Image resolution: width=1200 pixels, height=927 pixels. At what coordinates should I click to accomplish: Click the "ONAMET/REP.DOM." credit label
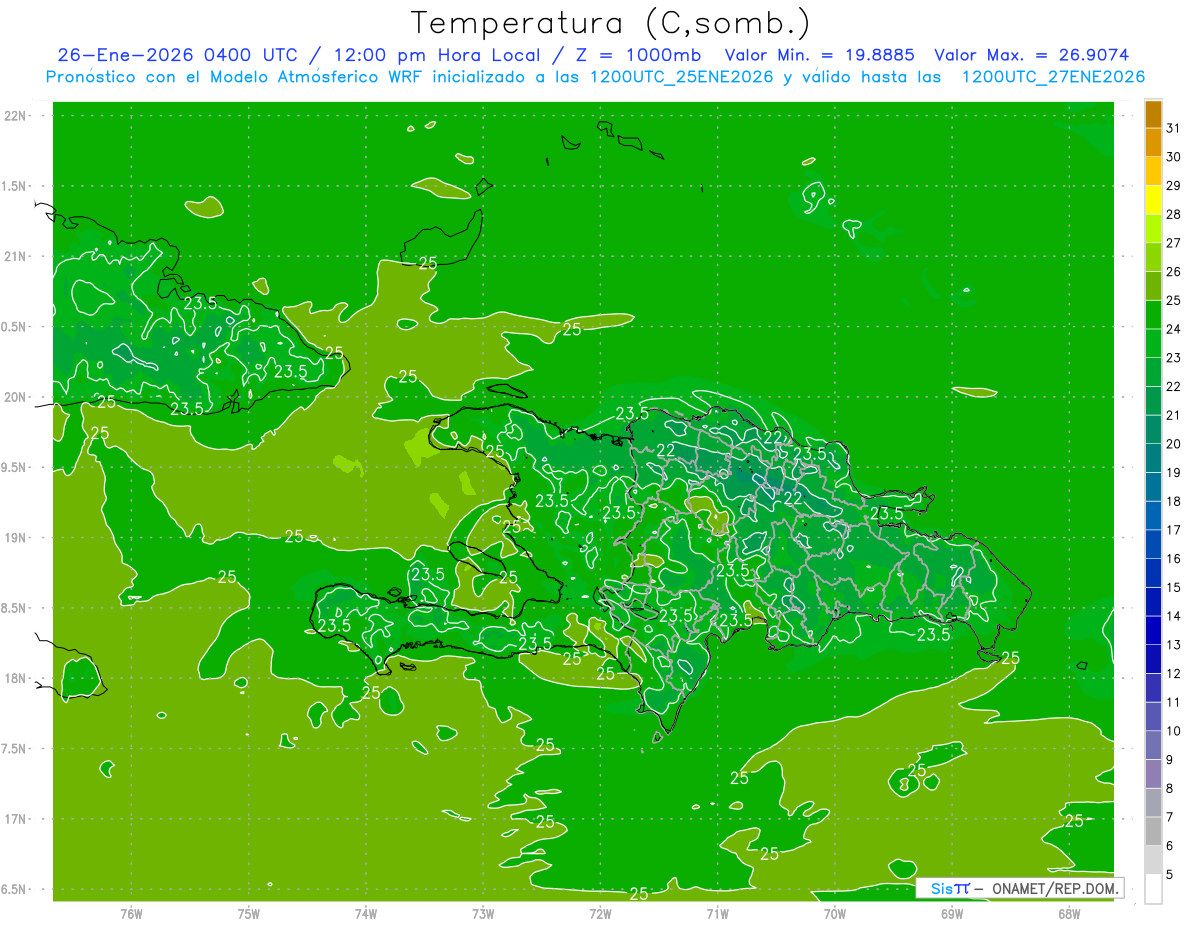(1054, 889)
